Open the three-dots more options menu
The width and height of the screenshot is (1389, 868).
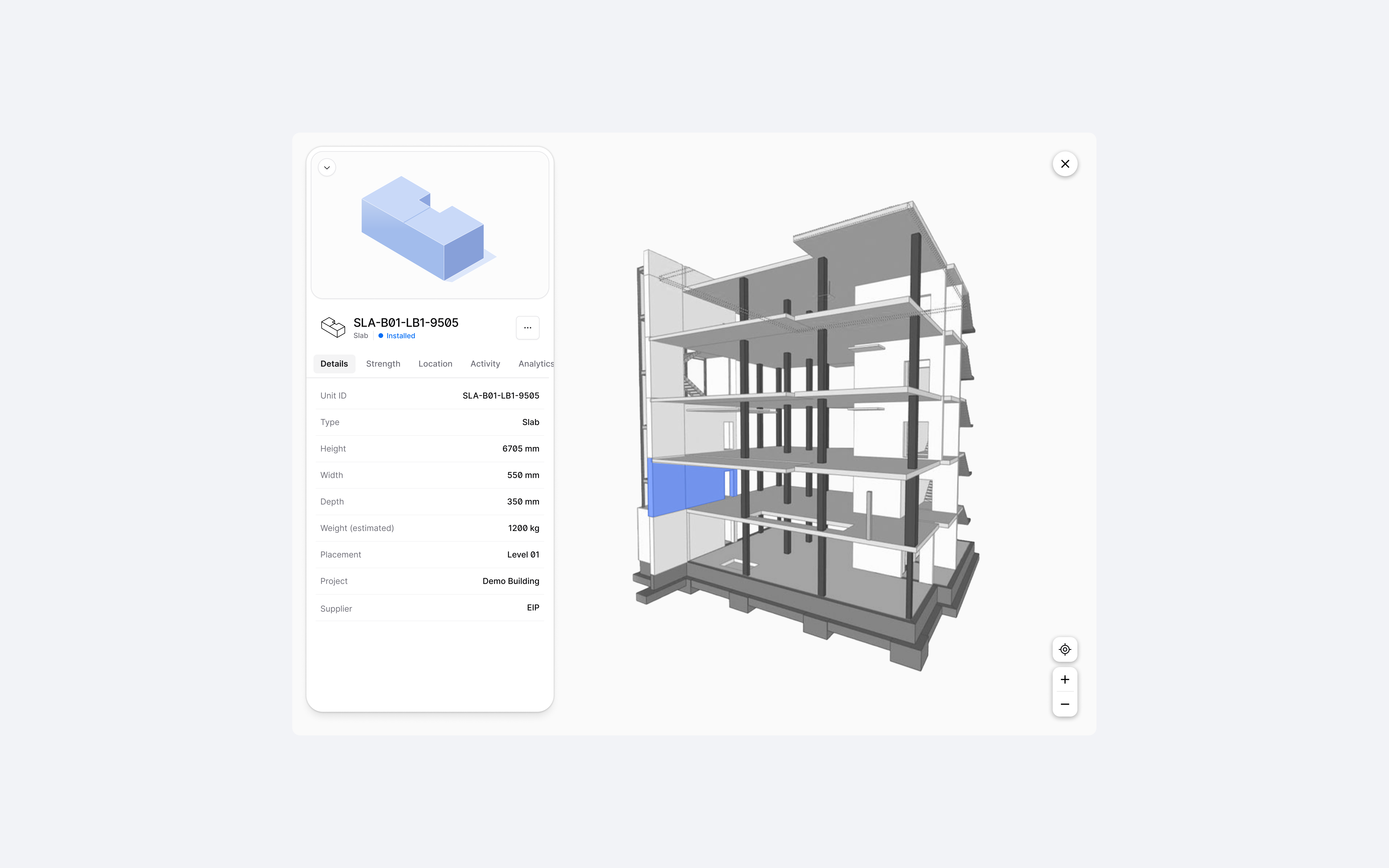527,328
